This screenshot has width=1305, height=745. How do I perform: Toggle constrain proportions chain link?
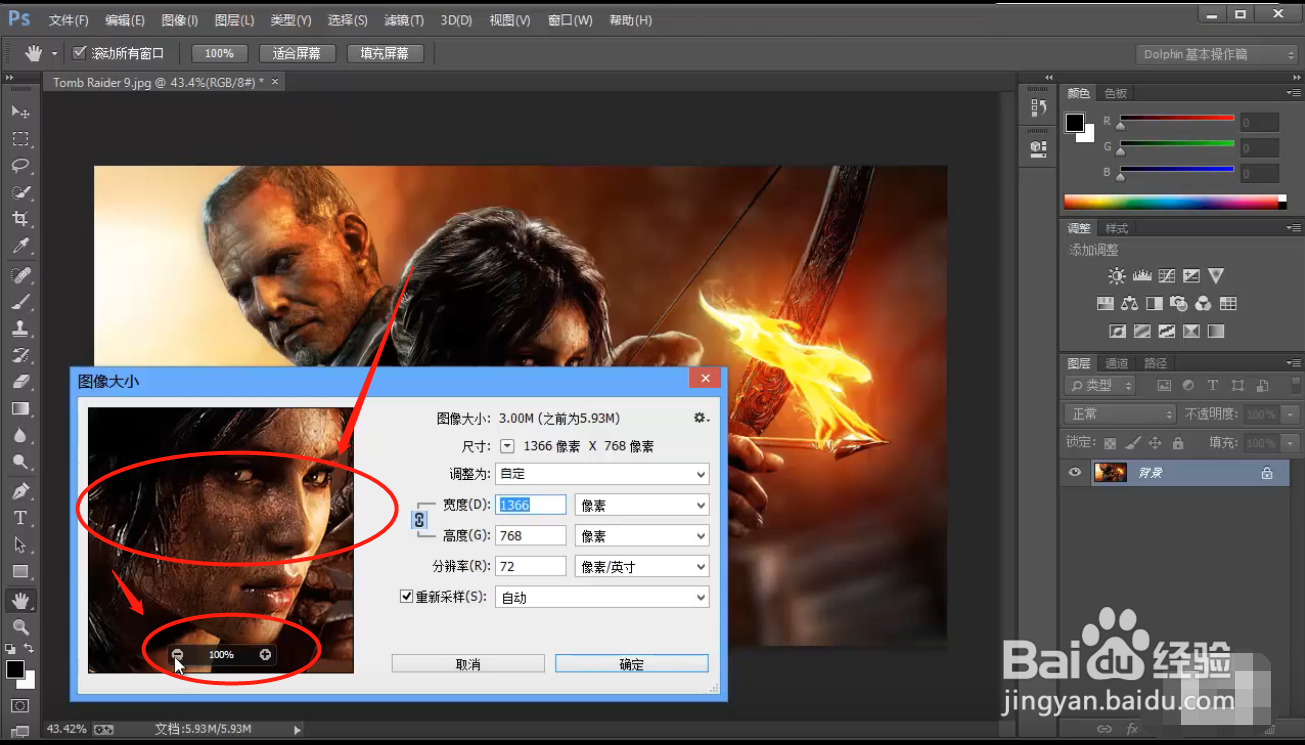[x=420, y=520]
